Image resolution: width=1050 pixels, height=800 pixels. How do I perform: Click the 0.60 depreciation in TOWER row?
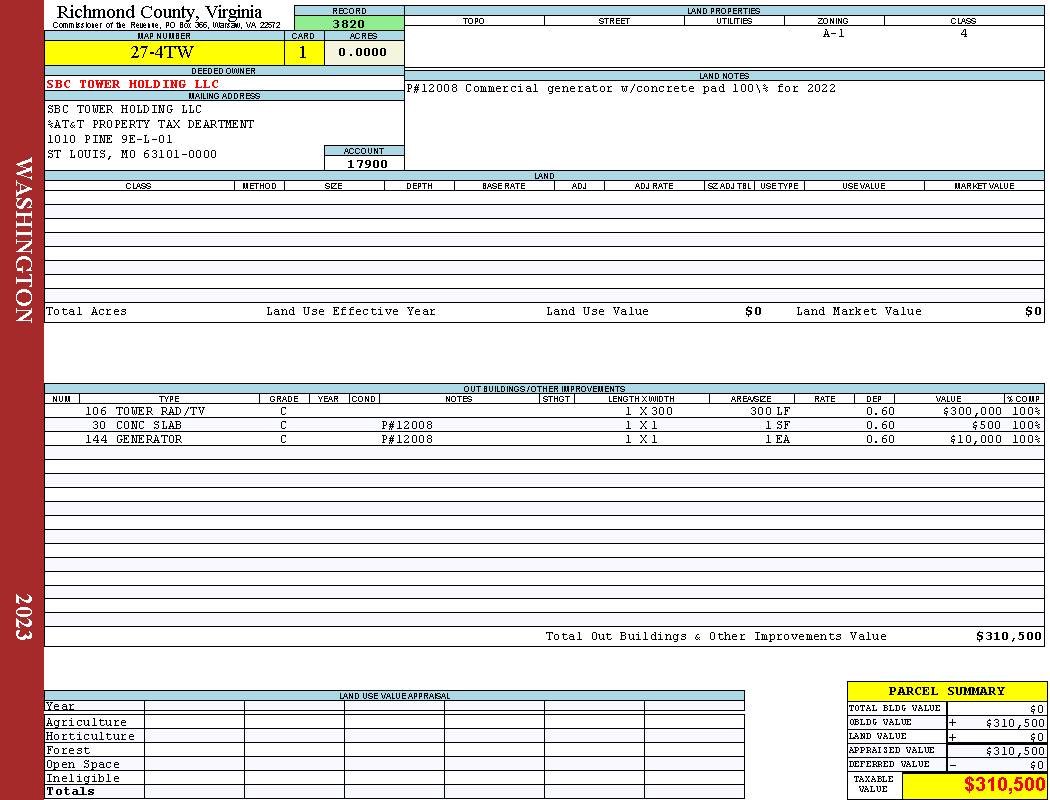pos(880,411)
